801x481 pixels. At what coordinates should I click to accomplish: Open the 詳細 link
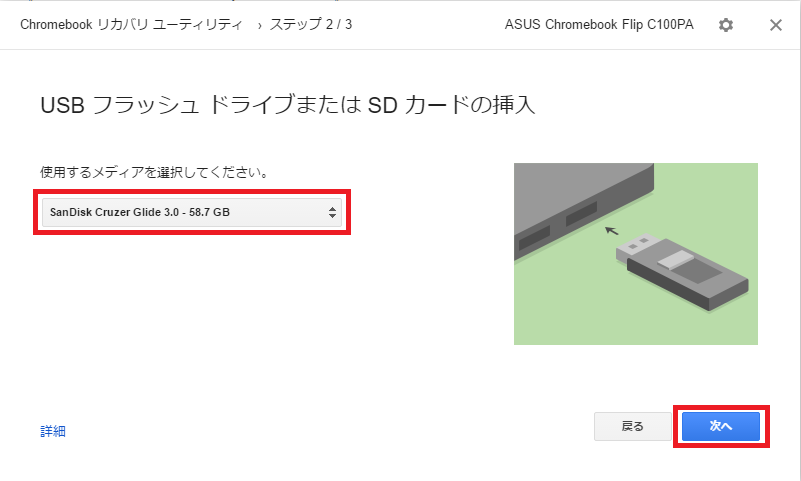coord(53,431)
